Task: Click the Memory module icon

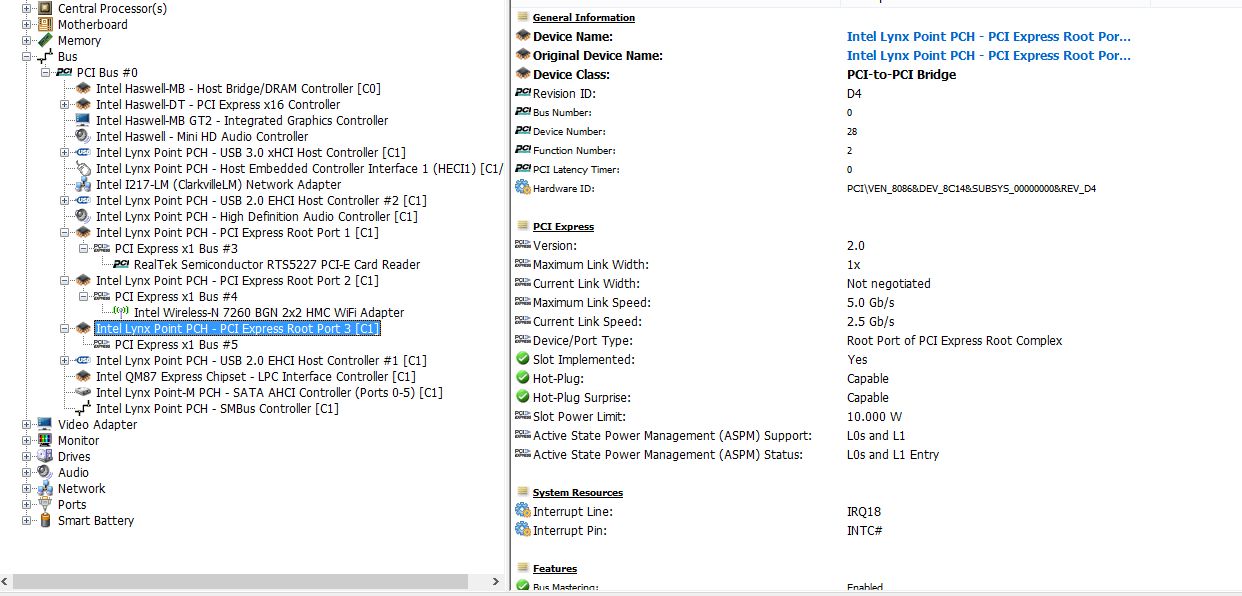Action: [45, 40]
